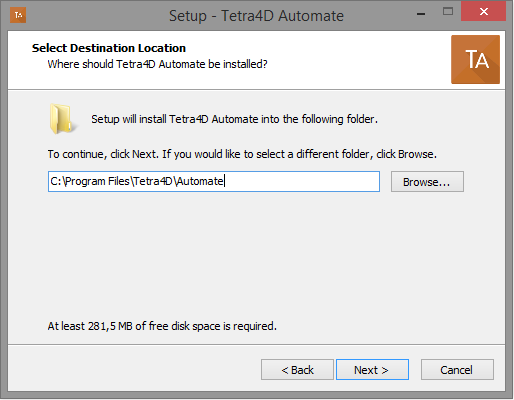Click the large orange TA logo
514x400 pixels.
475,59
